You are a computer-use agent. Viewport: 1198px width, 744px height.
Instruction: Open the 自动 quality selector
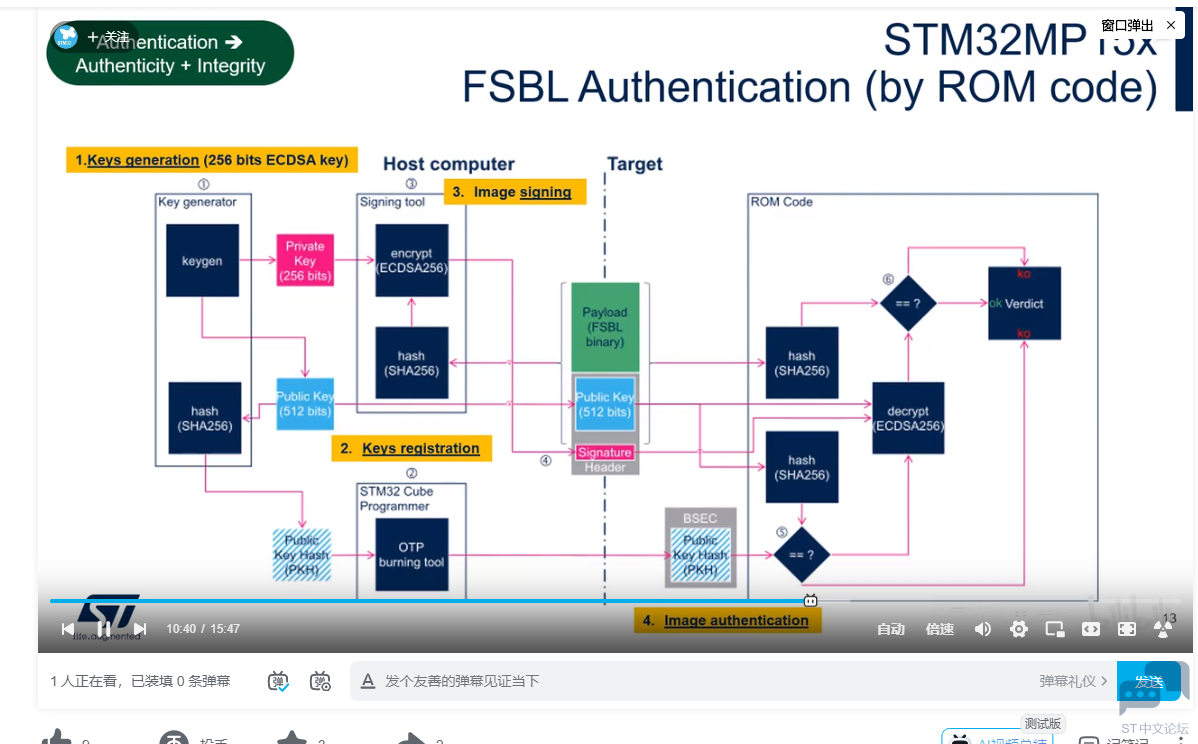point(891,629)
